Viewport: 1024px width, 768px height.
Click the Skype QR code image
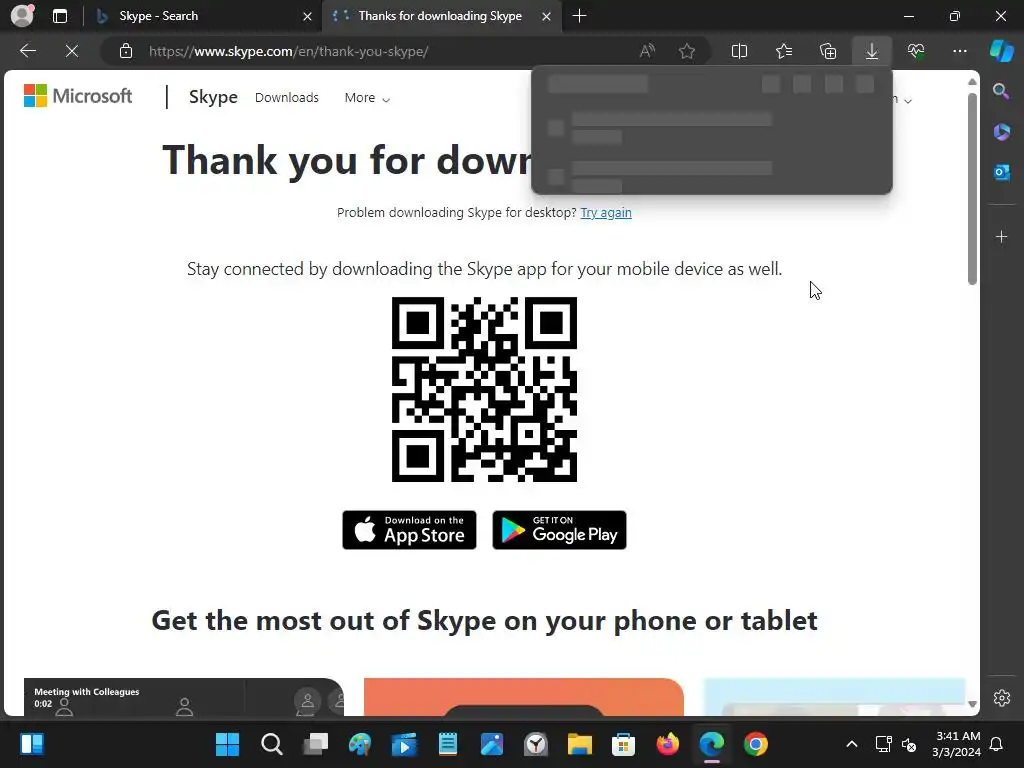(x=484, y=389)
